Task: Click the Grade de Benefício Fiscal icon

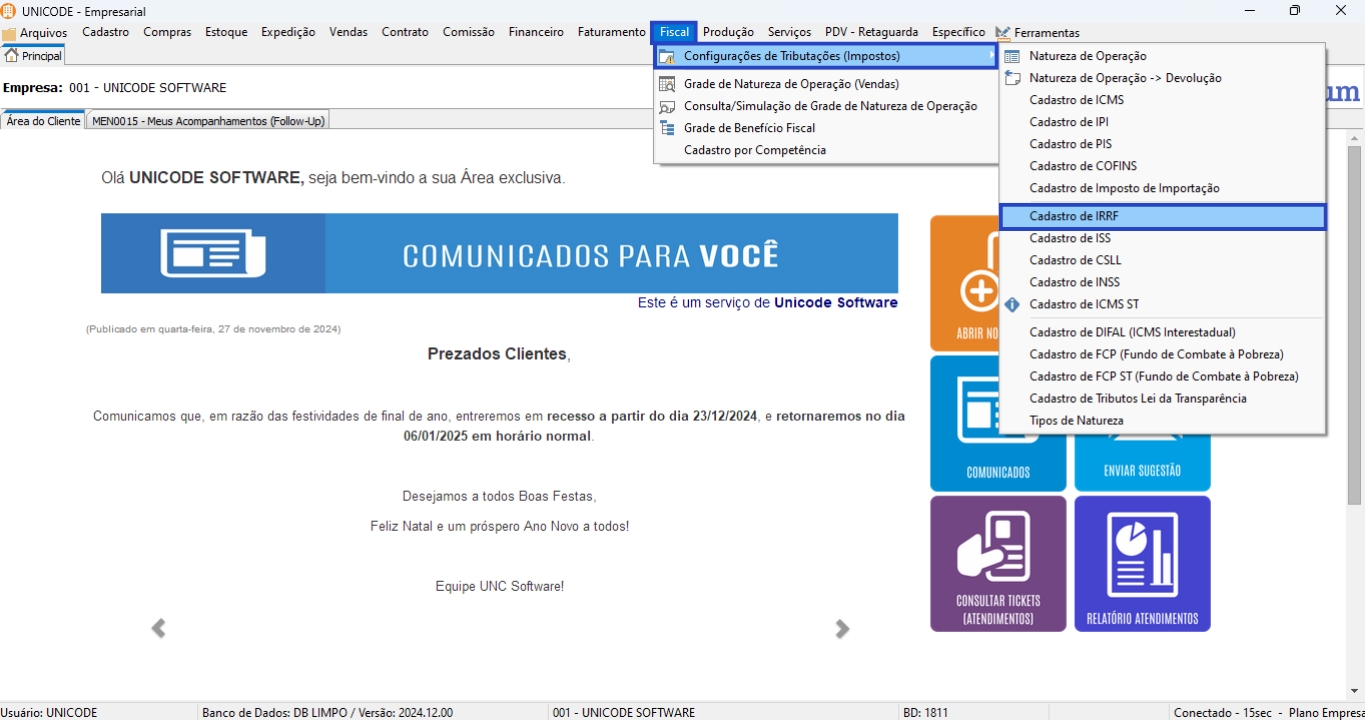Action: coord(667,128)
